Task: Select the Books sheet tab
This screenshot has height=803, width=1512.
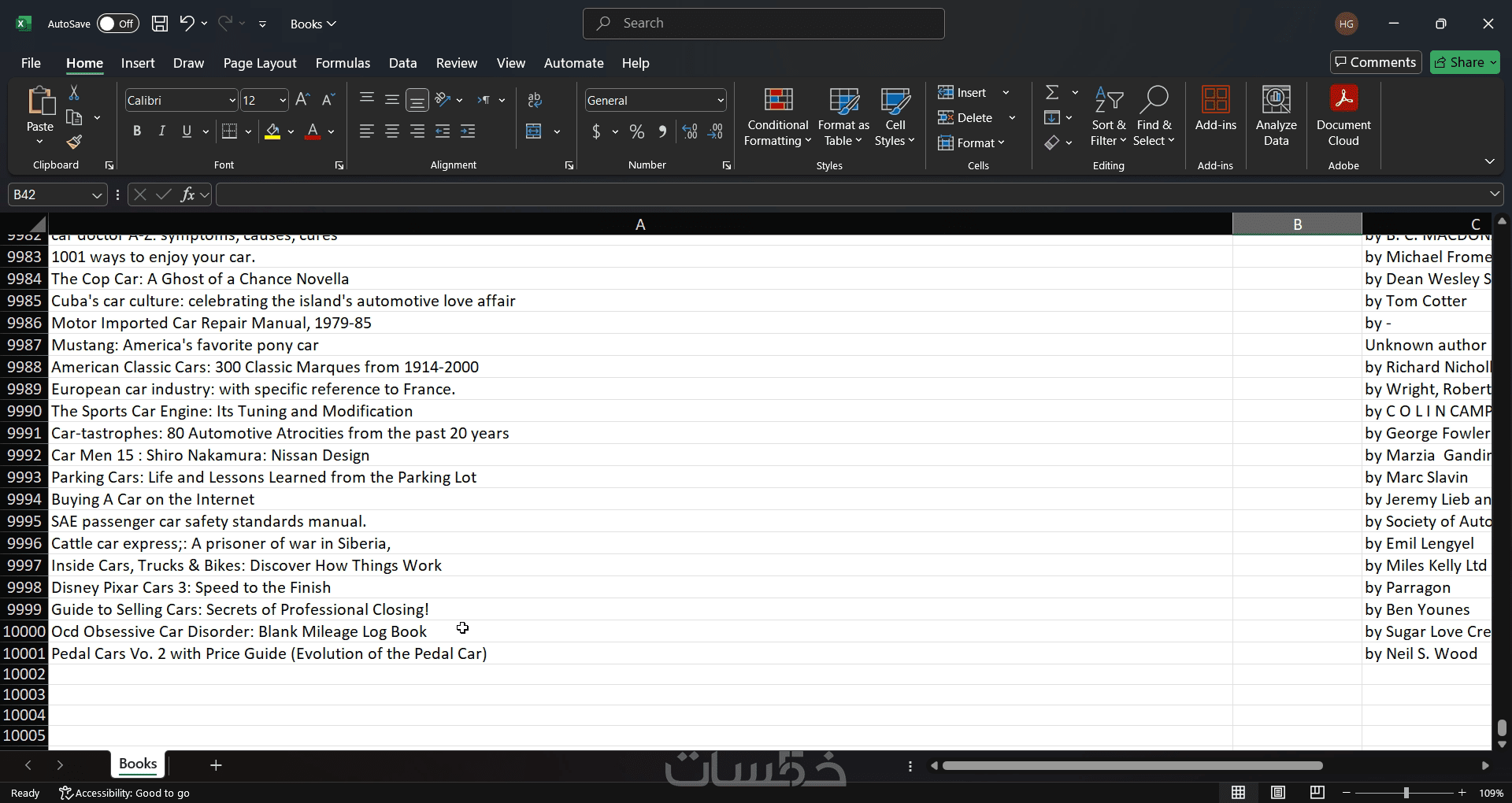Action: [x=138, y=764]
